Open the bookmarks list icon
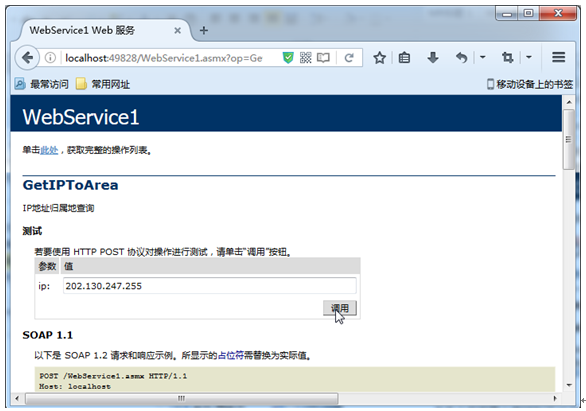This screenshot has width=586, height=411. (404, 58)
